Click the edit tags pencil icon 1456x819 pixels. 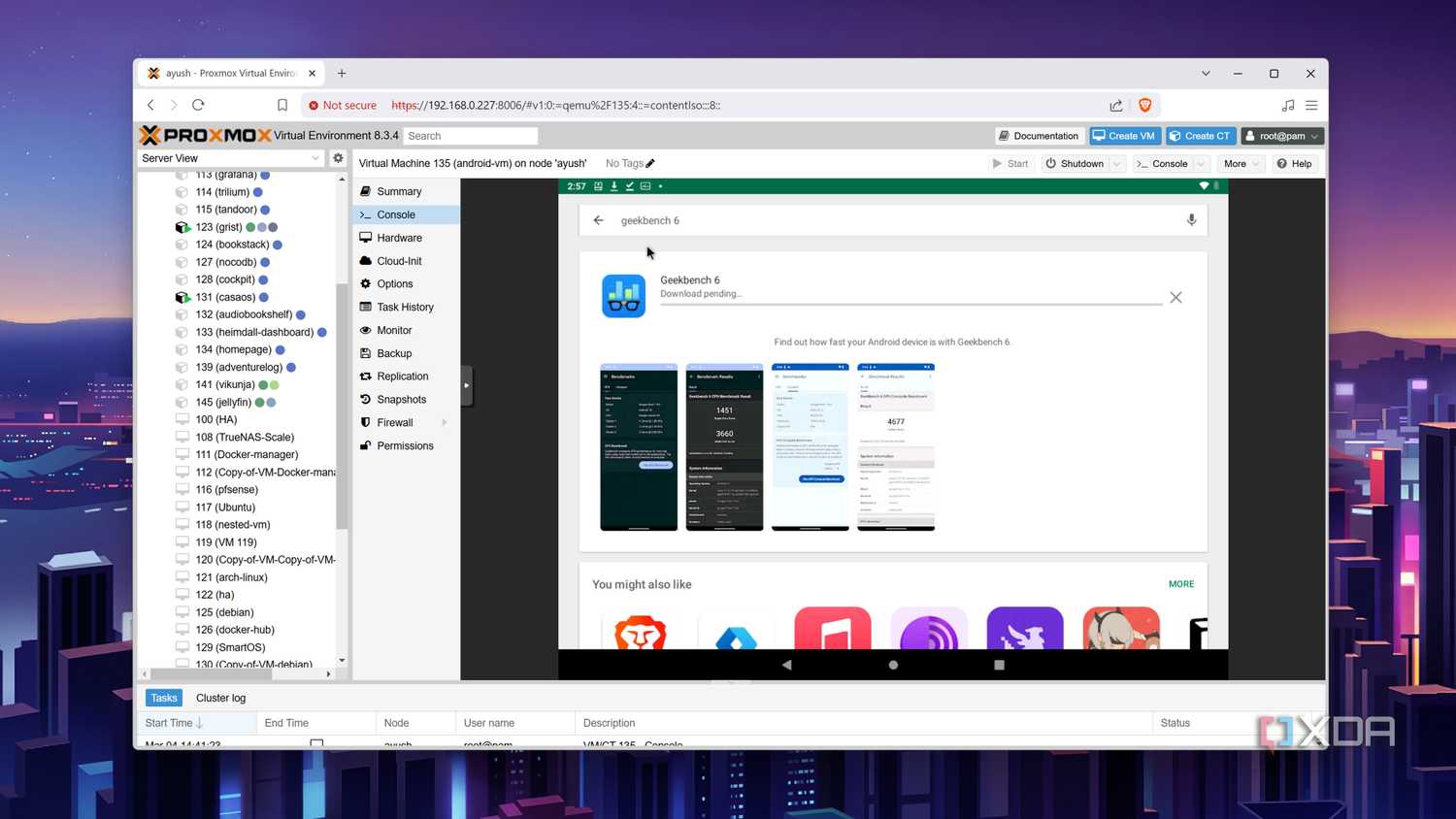(x=650, y=163)
